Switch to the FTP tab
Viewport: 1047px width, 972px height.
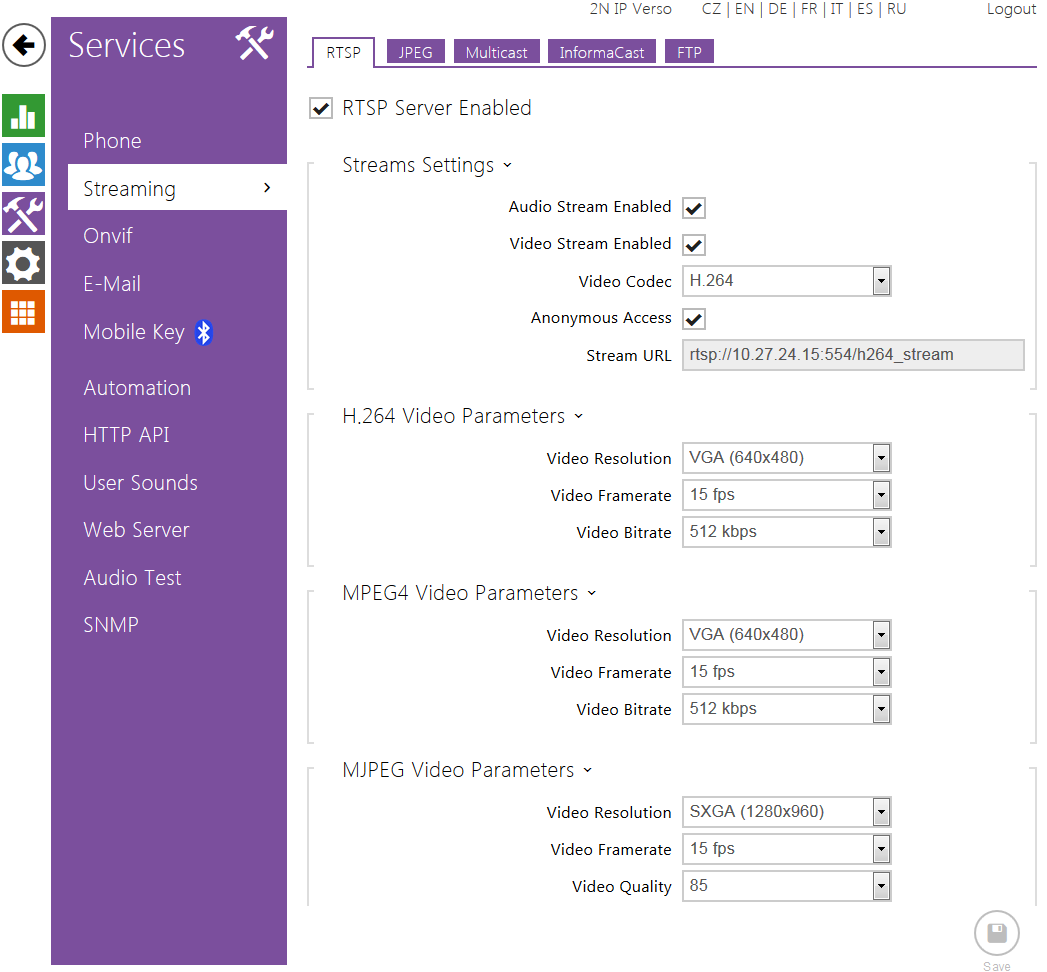[x=689, y=53]
